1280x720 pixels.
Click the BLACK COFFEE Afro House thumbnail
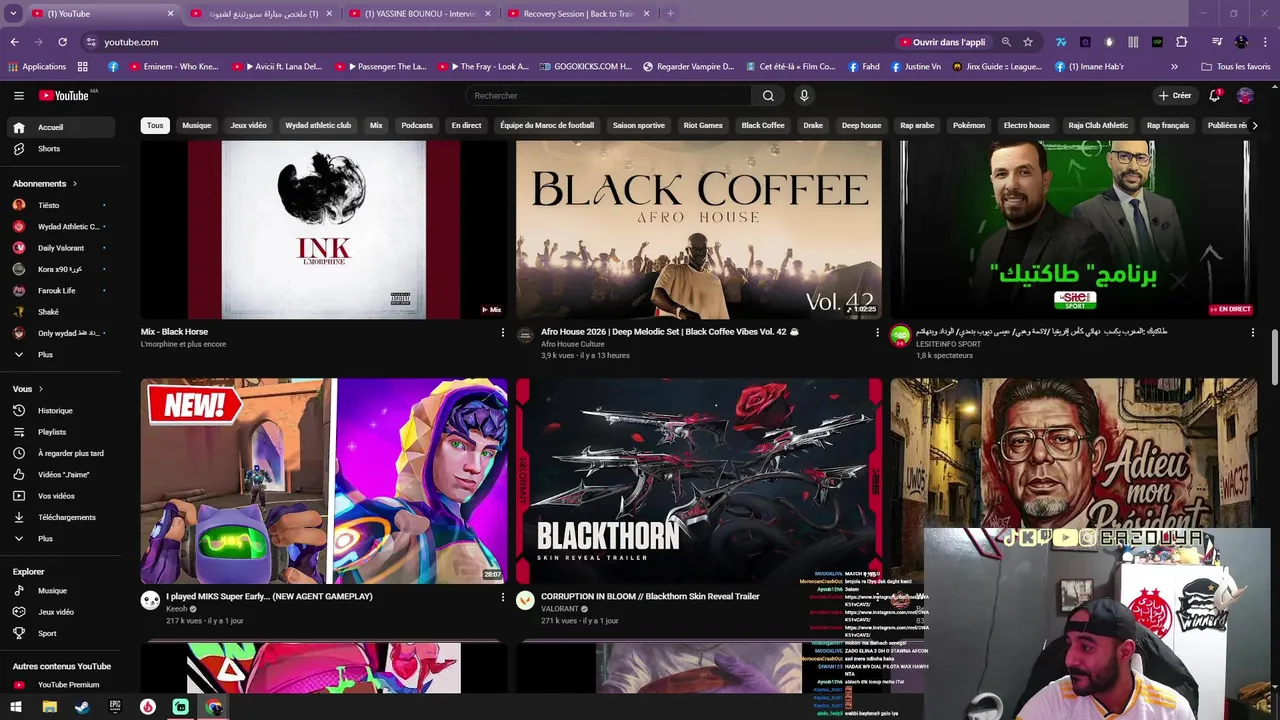point(698,230)
